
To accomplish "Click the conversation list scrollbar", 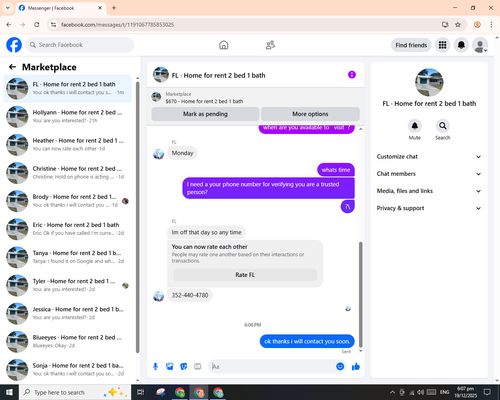I will click(x=137, y=217).
